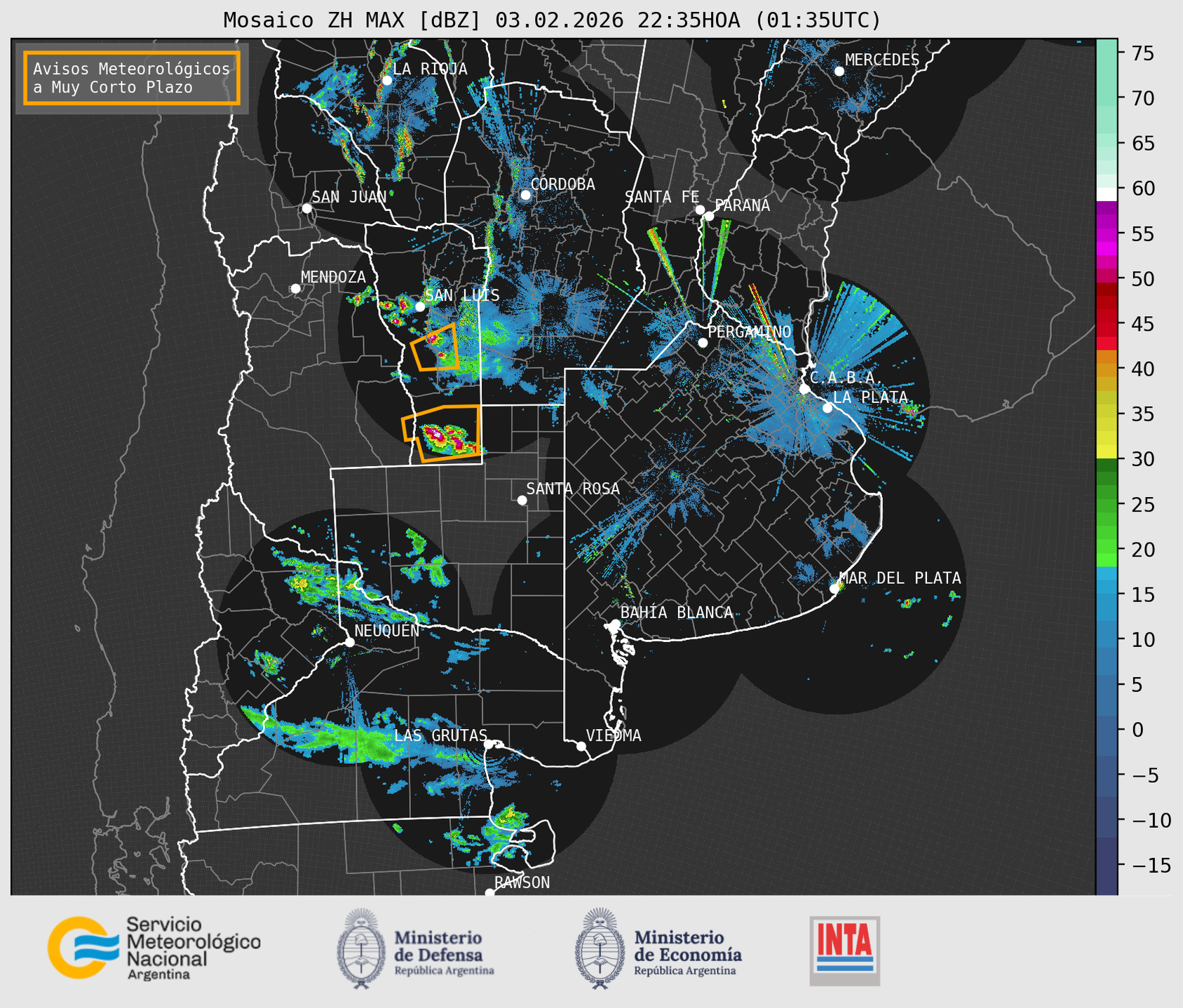Image resolution: width=1183 pixels, height=1008 pixels.
Task: Select the Viedma city marker dot
Action: pyautogui.click(x=581, y=746)
